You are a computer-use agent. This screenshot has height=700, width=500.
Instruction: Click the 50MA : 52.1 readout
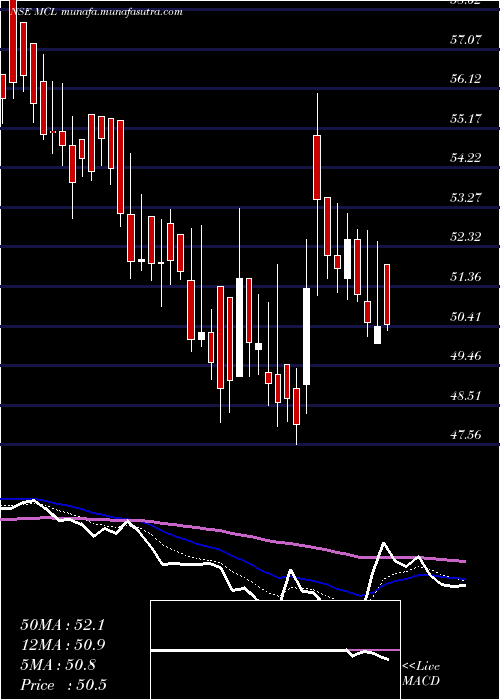tap(62, 625)
